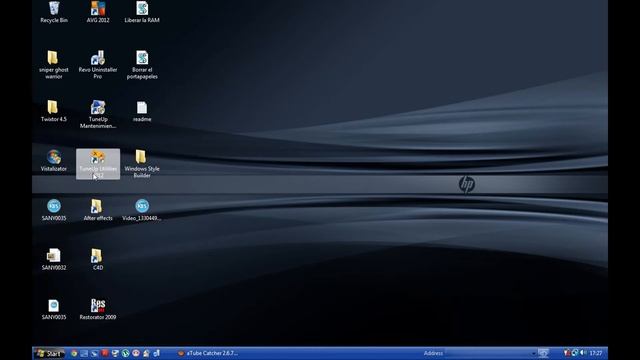Select the SANY0035 video with round blue icon

tap(53, 210)
